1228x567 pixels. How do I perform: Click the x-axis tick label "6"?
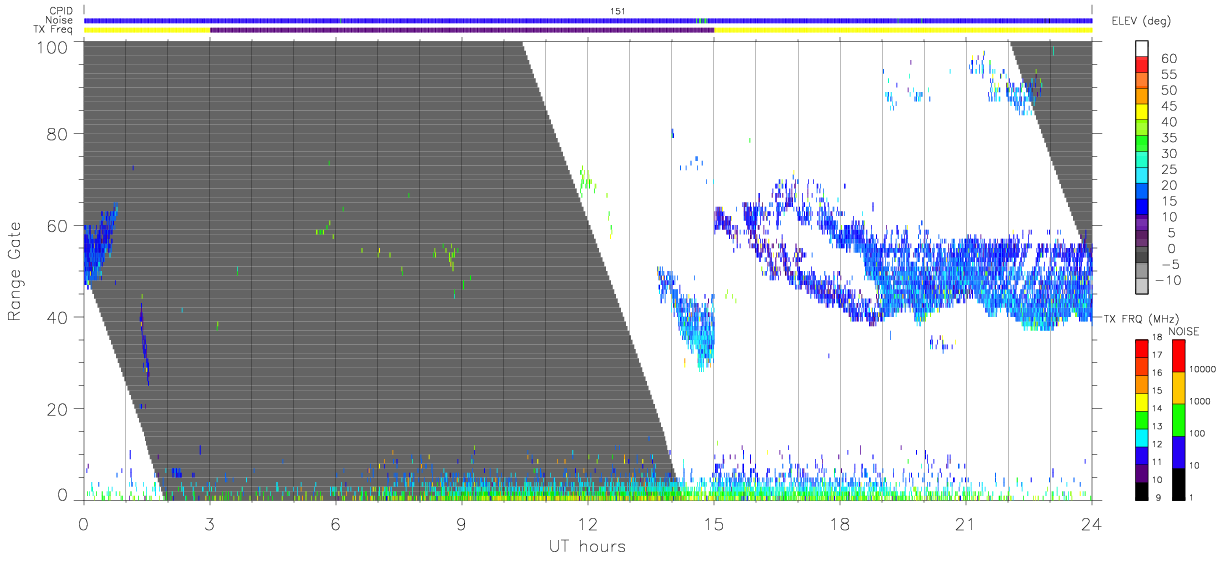coord(335,523)
